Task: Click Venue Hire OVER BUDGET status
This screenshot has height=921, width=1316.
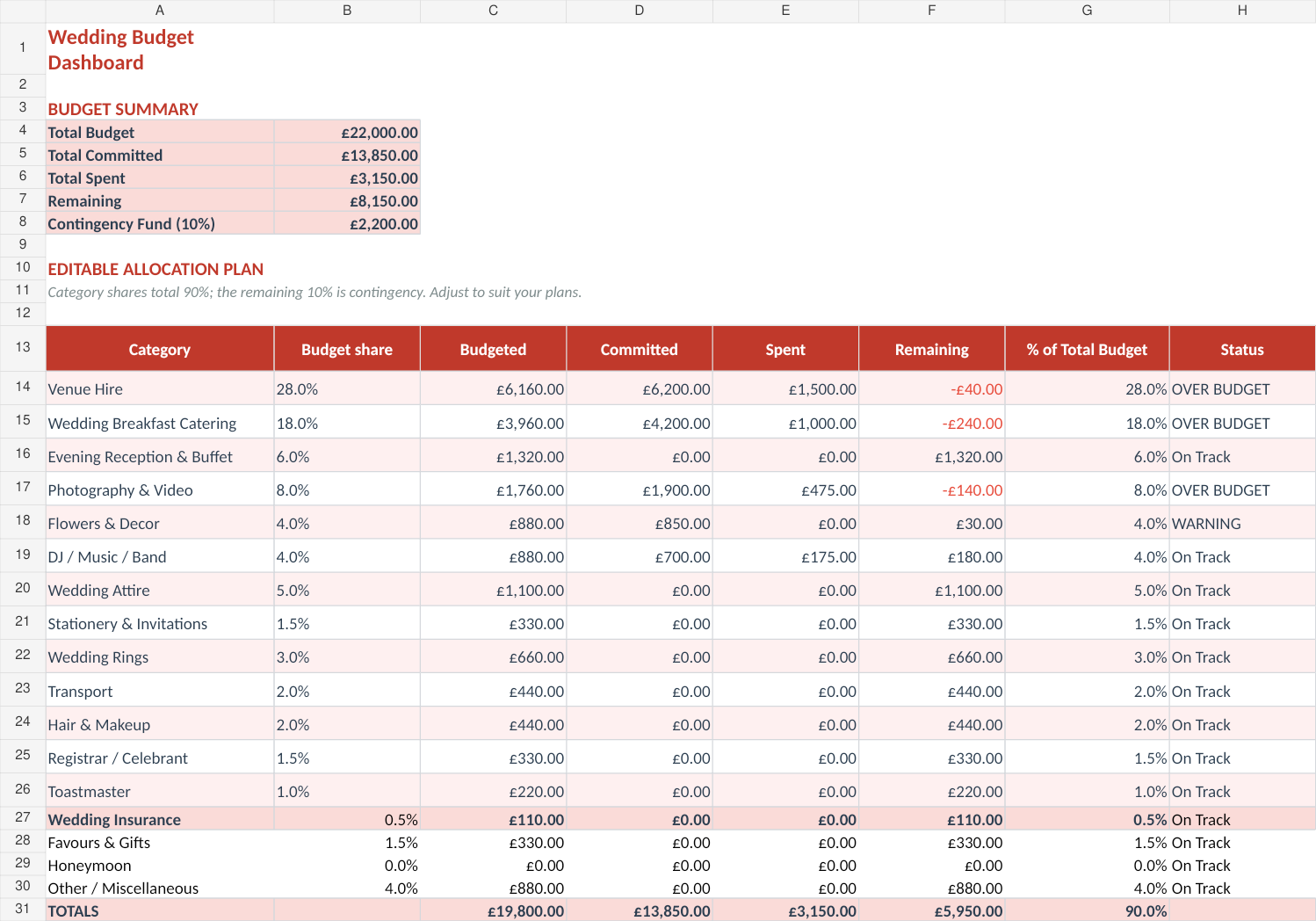Action: pos(1242,388)
